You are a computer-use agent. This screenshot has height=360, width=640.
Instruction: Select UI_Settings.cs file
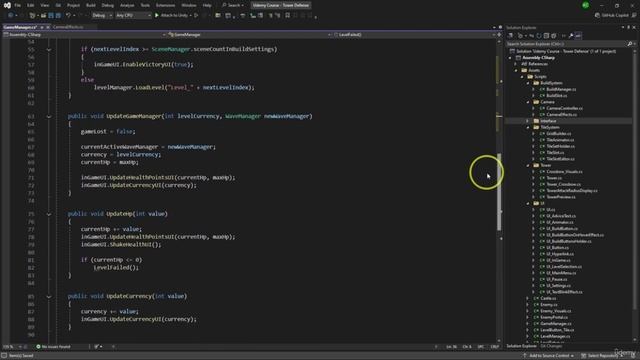(558, 285)
